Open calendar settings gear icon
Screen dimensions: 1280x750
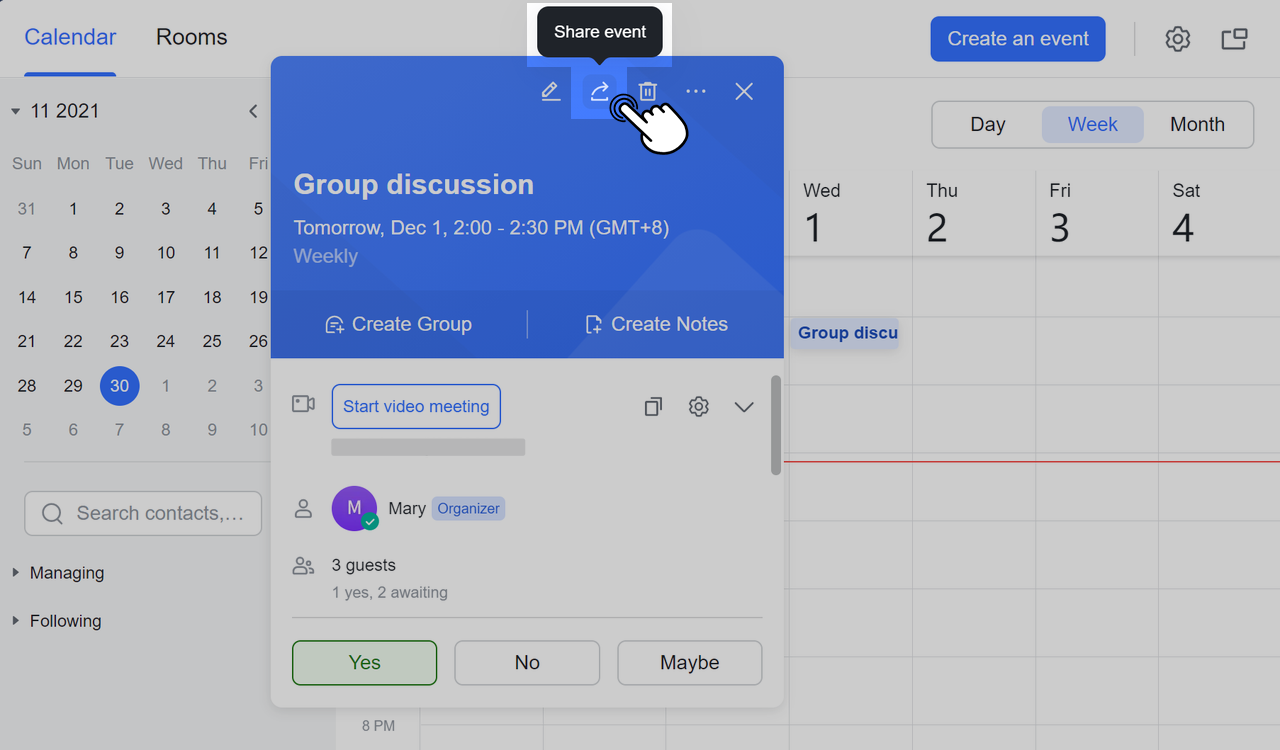(x=1178, y=39)
